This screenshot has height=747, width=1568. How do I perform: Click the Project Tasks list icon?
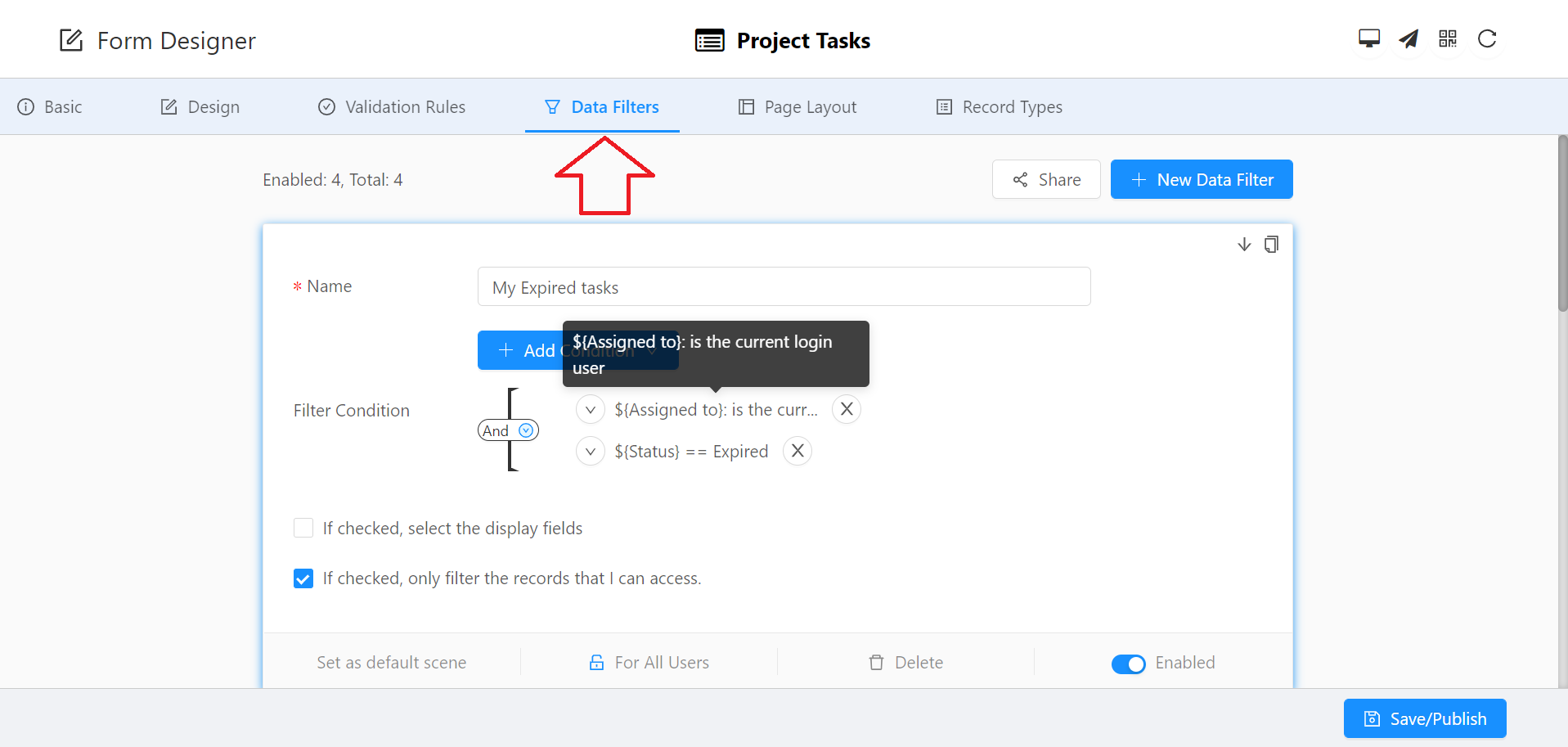[709, 40]
